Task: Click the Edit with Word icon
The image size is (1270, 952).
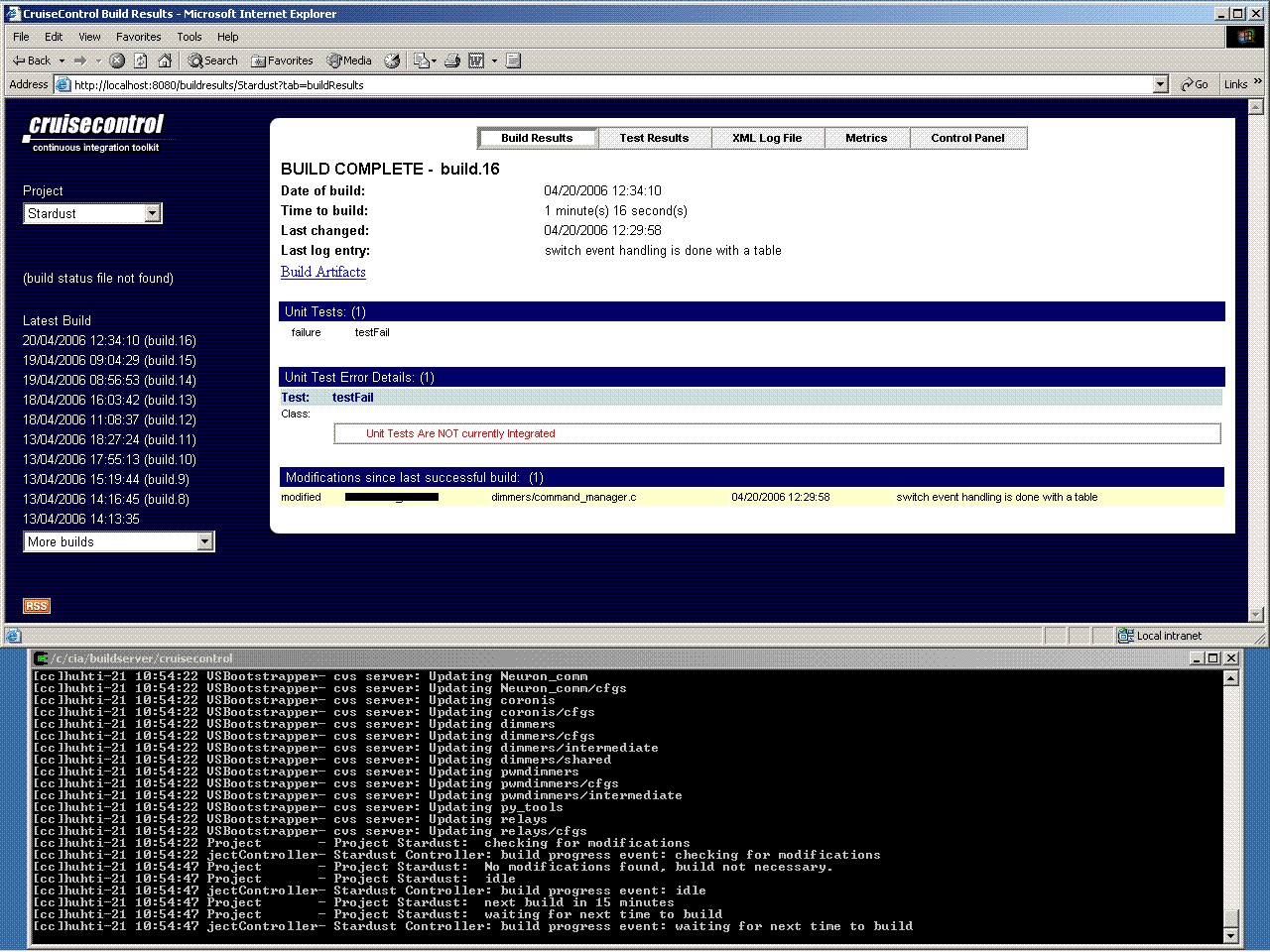Action: coord(476,60)
